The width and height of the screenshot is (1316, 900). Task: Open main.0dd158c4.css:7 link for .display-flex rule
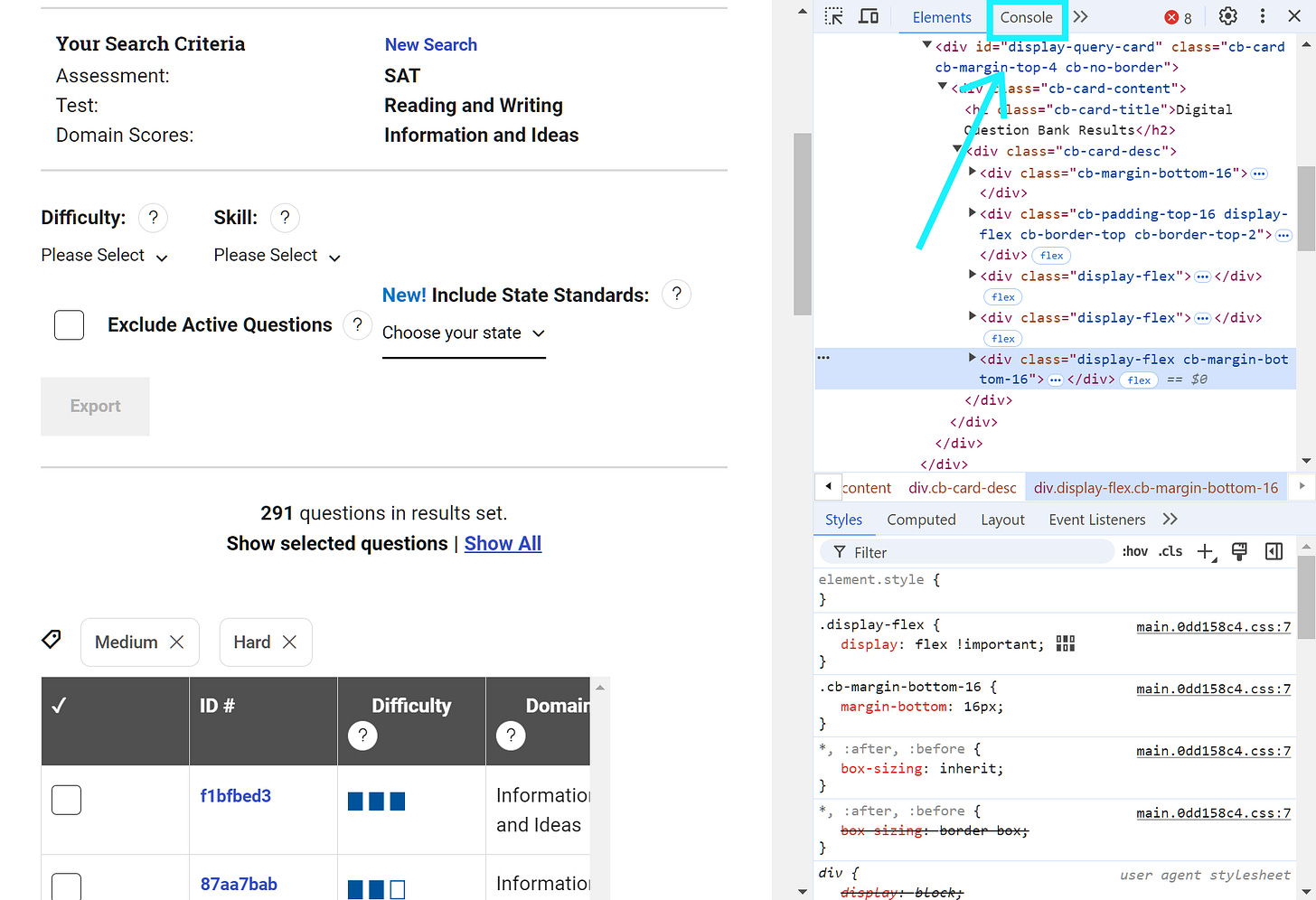[x=1213, y=626]
